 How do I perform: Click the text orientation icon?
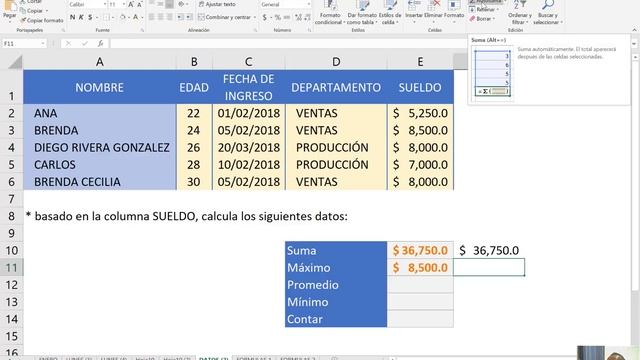181,4
